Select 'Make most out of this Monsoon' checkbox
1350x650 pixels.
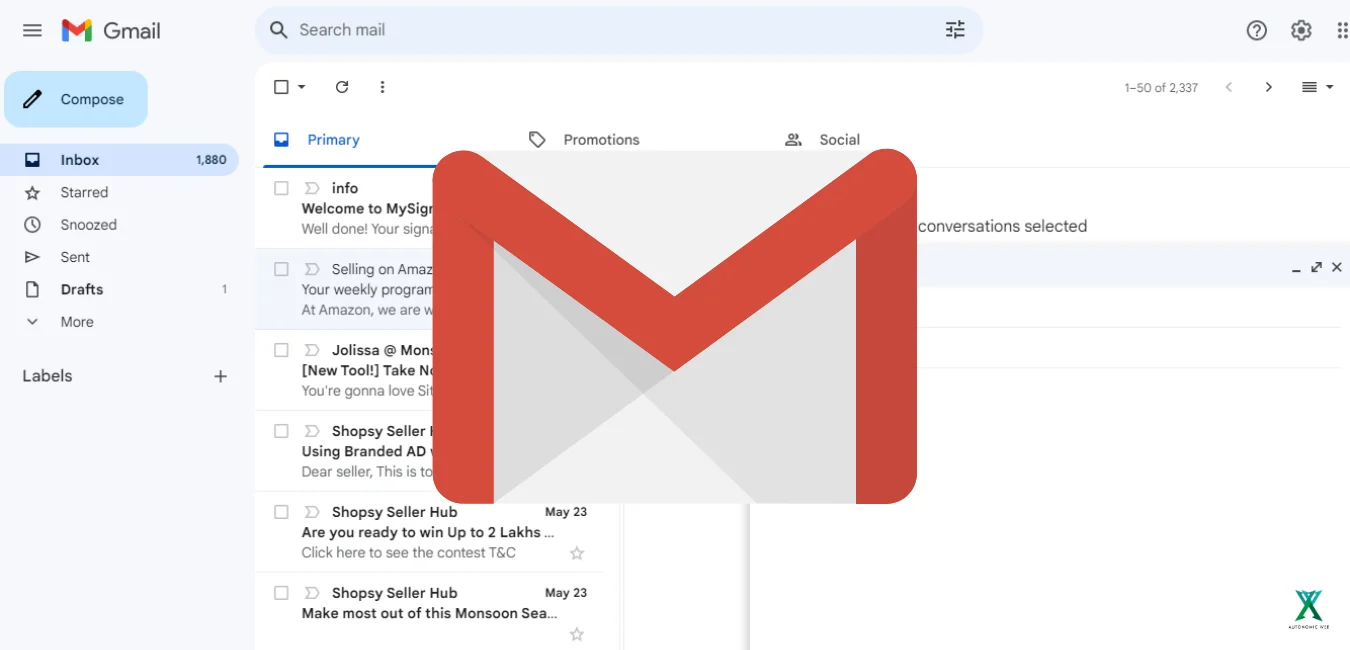coord(281,593)
